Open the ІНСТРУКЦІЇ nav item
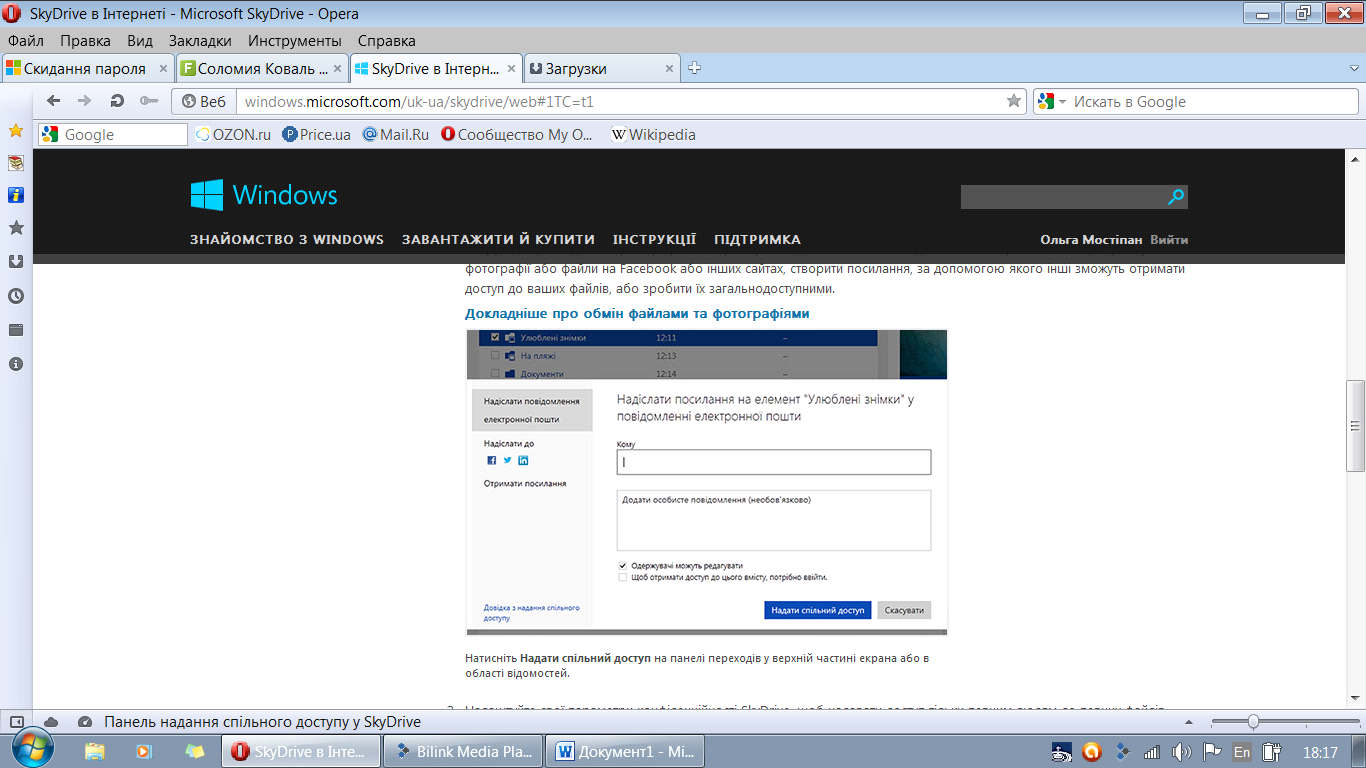 pyautogui.click(x=655, y=240)
